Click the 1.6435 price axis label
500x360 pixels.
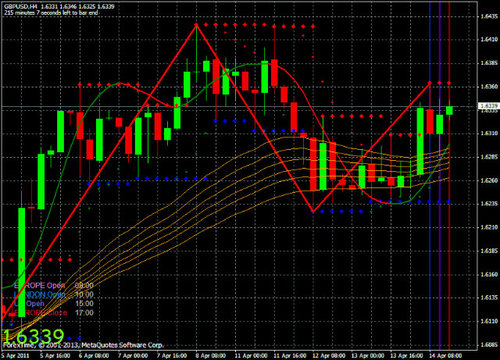489,16
